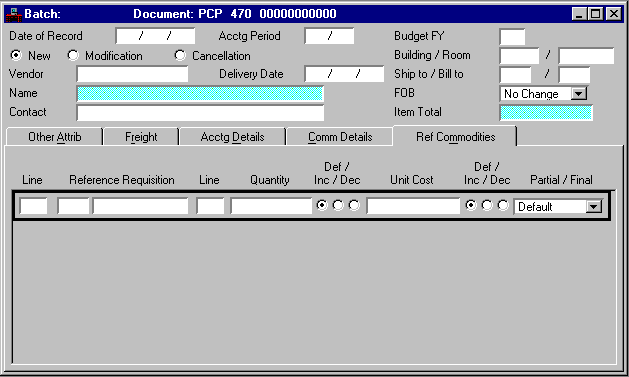Click the Budget FY field
The height and width of the screenshot is (377, 629).
pyautogui.click(x=512, y=36)
